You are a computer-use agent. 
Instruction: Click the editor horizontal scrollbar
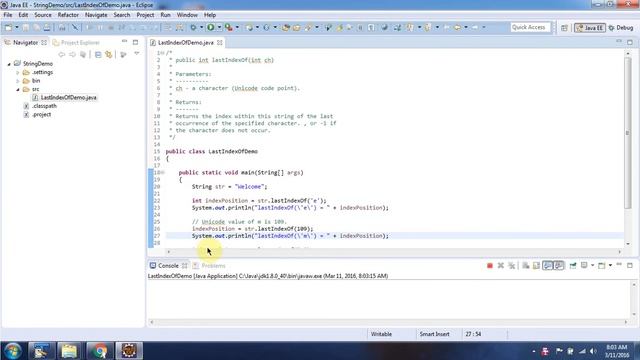pyautogui.click(x=394, y=252)
